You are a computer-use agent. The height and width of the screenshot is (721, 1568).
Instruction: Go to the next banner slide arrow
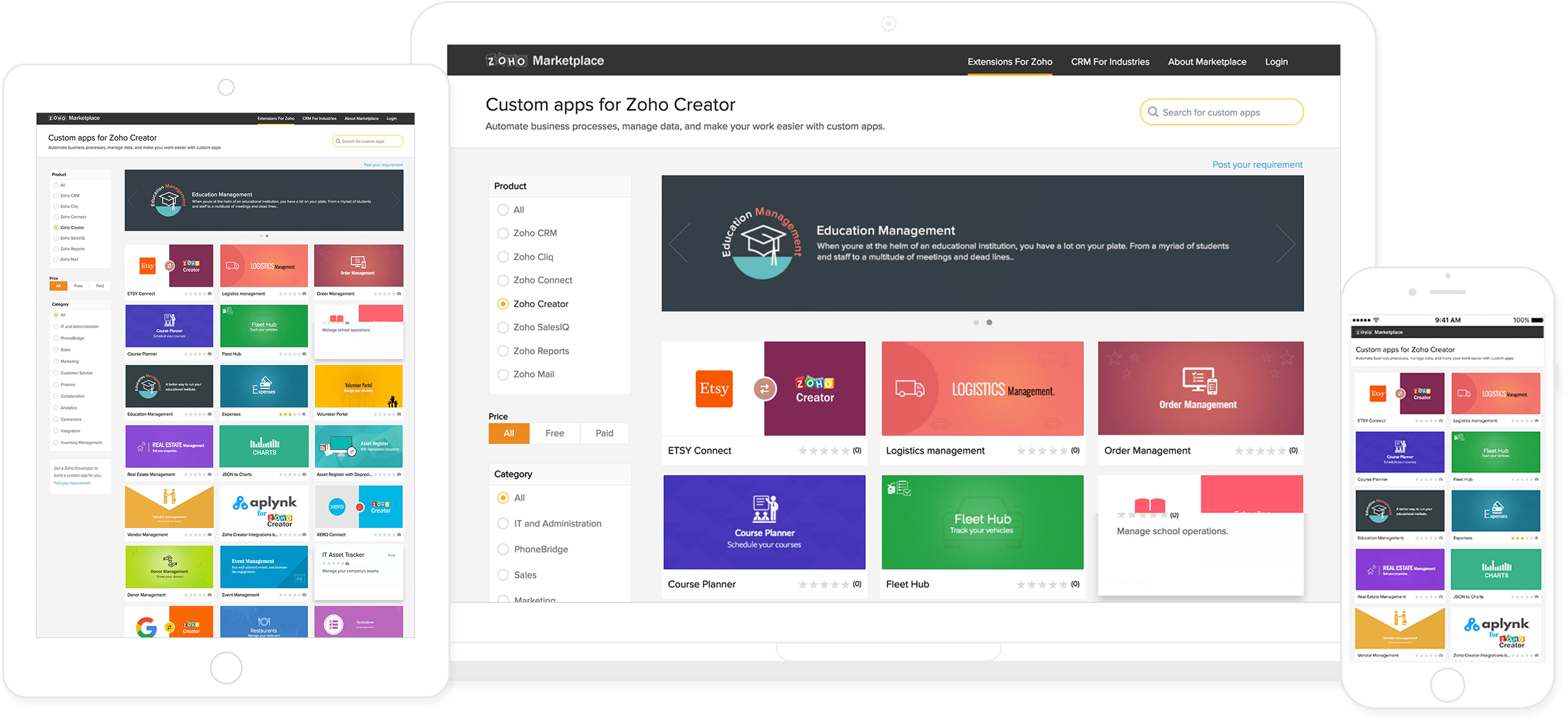tap(1285, 244)
